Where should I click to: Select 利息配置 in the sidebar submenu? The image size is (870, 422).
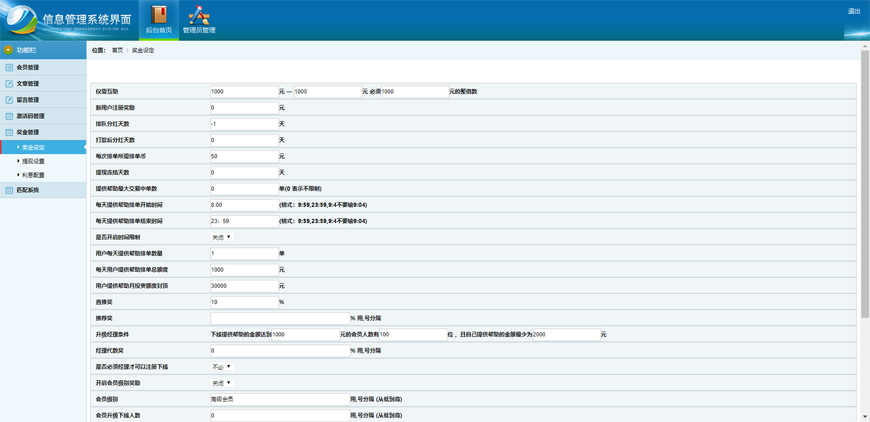click(33, 175)
